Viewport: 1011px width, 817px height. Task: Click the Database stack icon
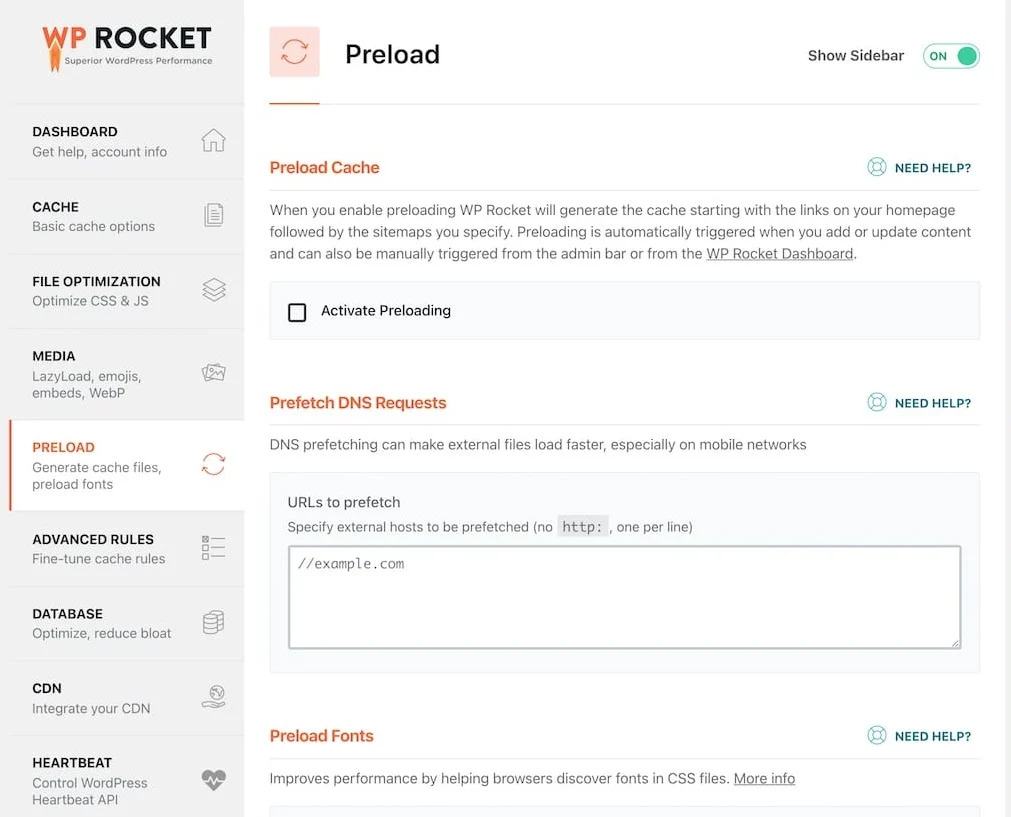click(213, 622)
